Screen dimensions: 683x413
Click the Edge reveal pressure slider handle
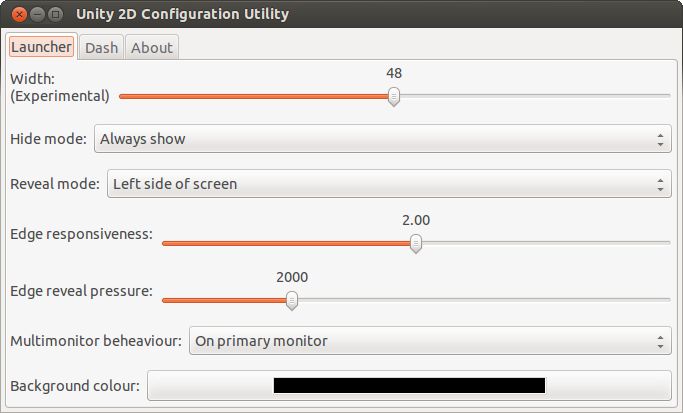(x=292, y=299)
